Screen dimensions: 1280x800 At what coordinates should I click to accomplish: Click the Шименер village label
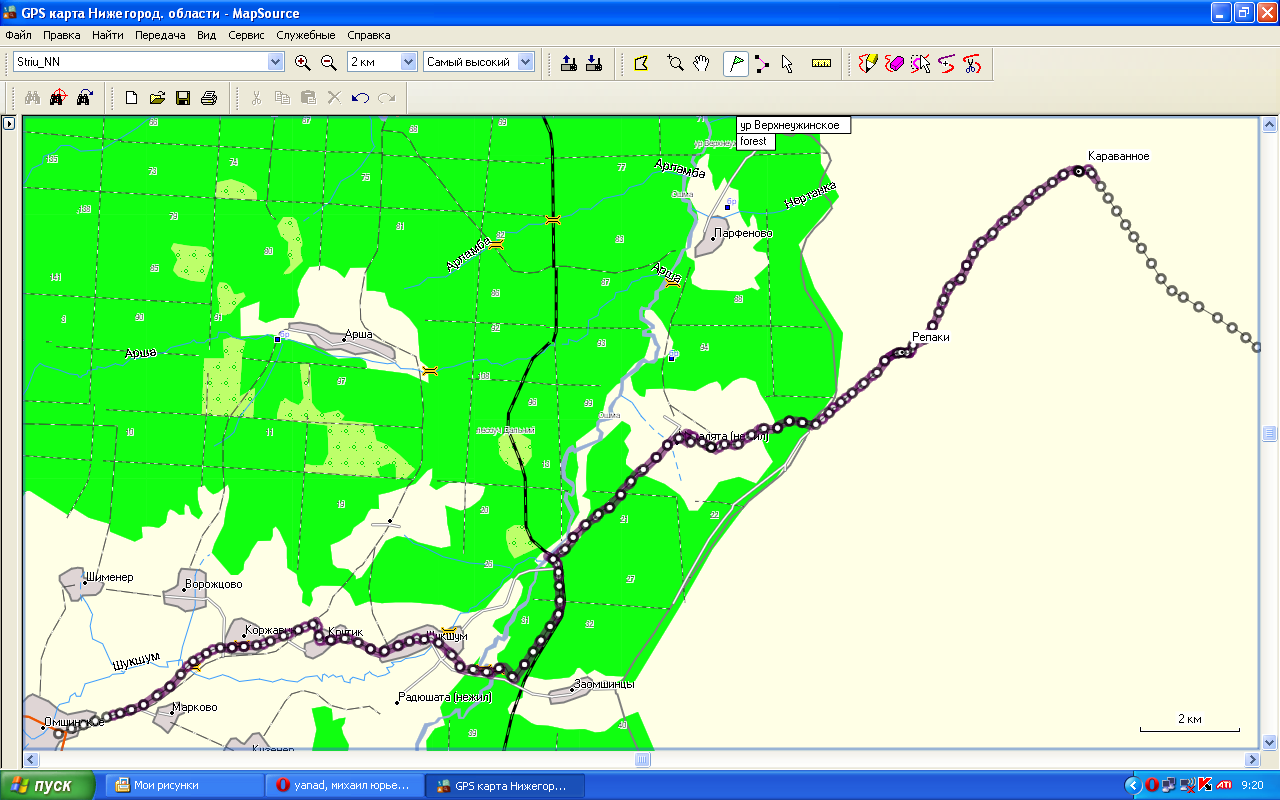pos(110,577)
